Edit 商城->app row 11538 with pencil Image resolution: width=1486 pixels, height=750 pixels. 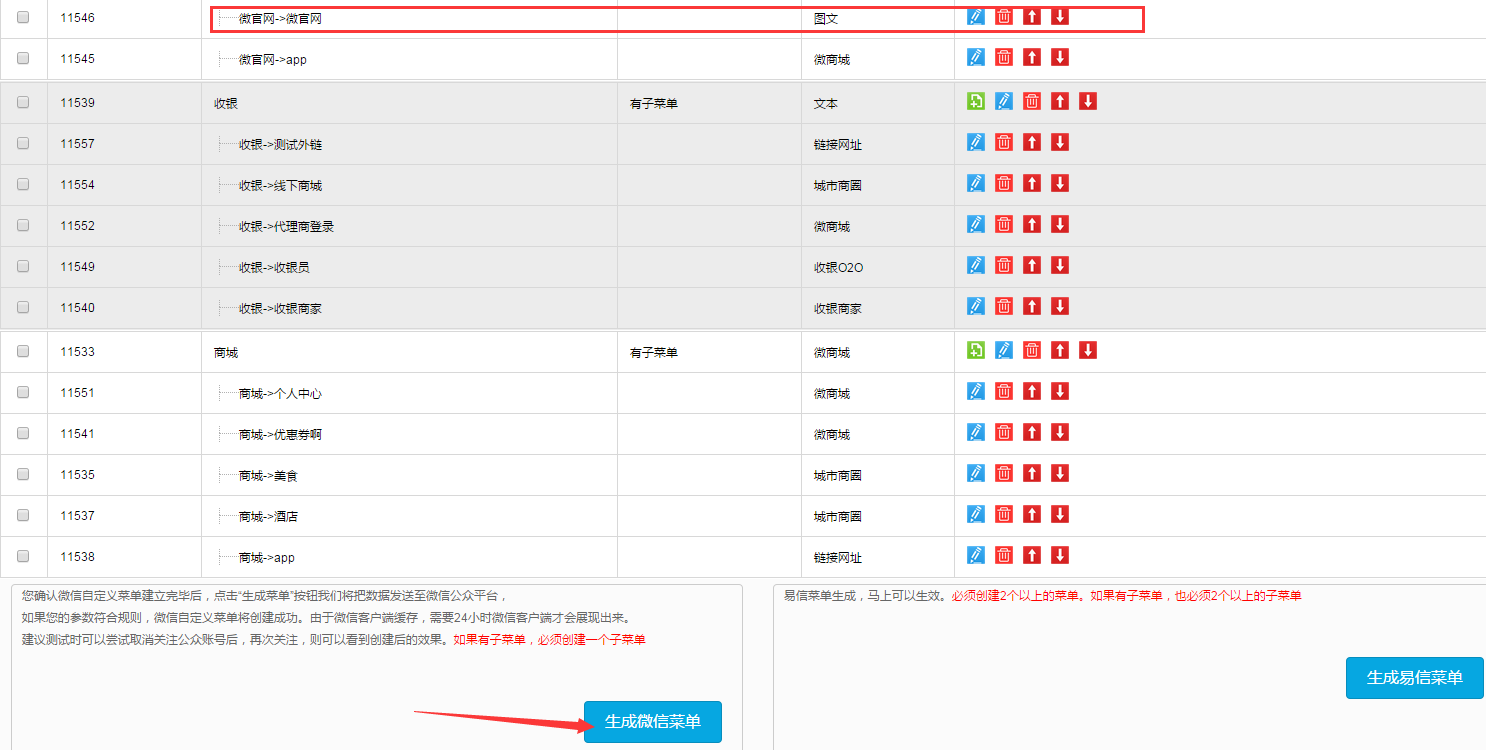[x=976, y=555]
